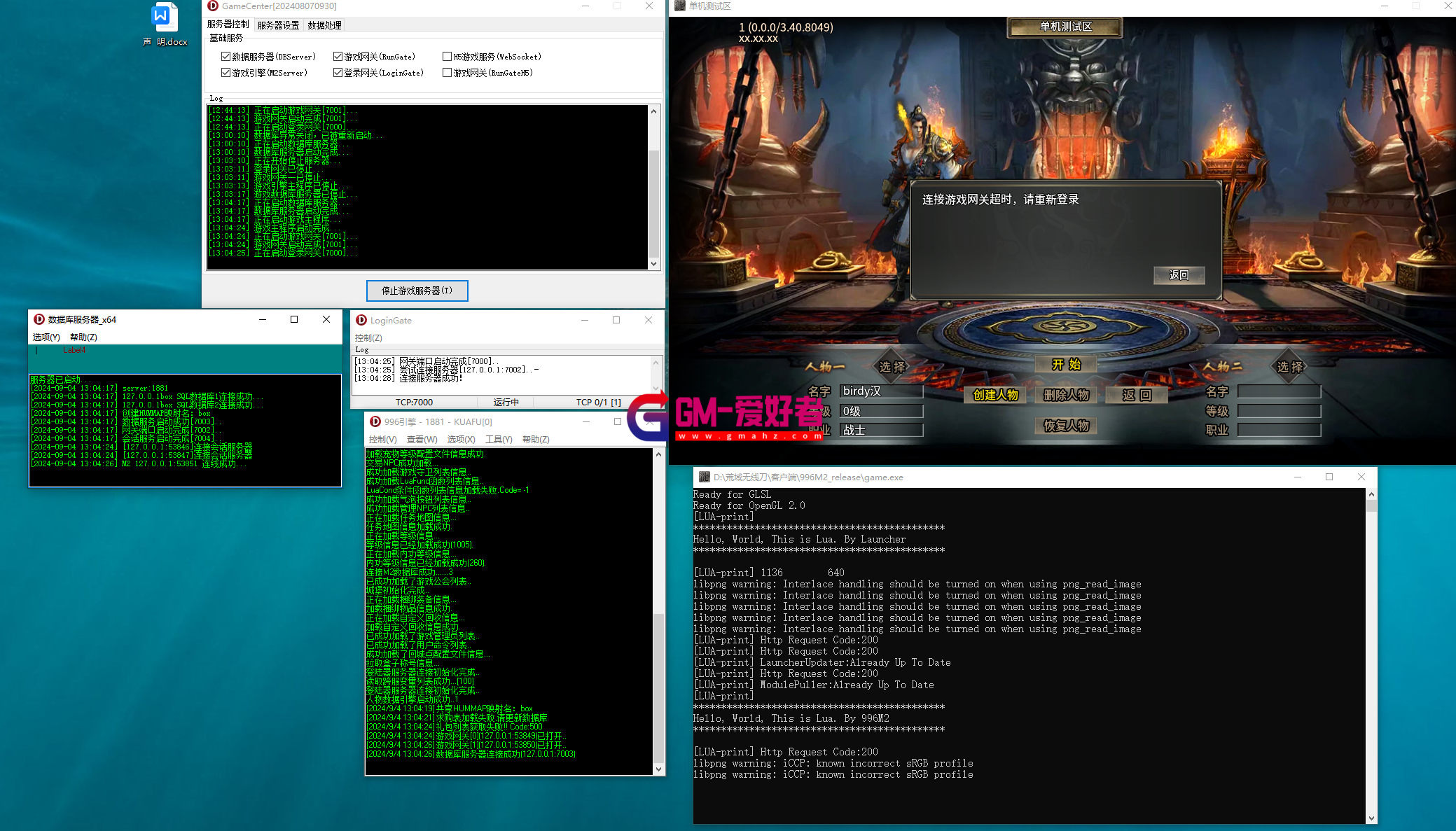Close the LoginGate window
This screenshot has width=1456, height=831.
(x=649, y=320)
